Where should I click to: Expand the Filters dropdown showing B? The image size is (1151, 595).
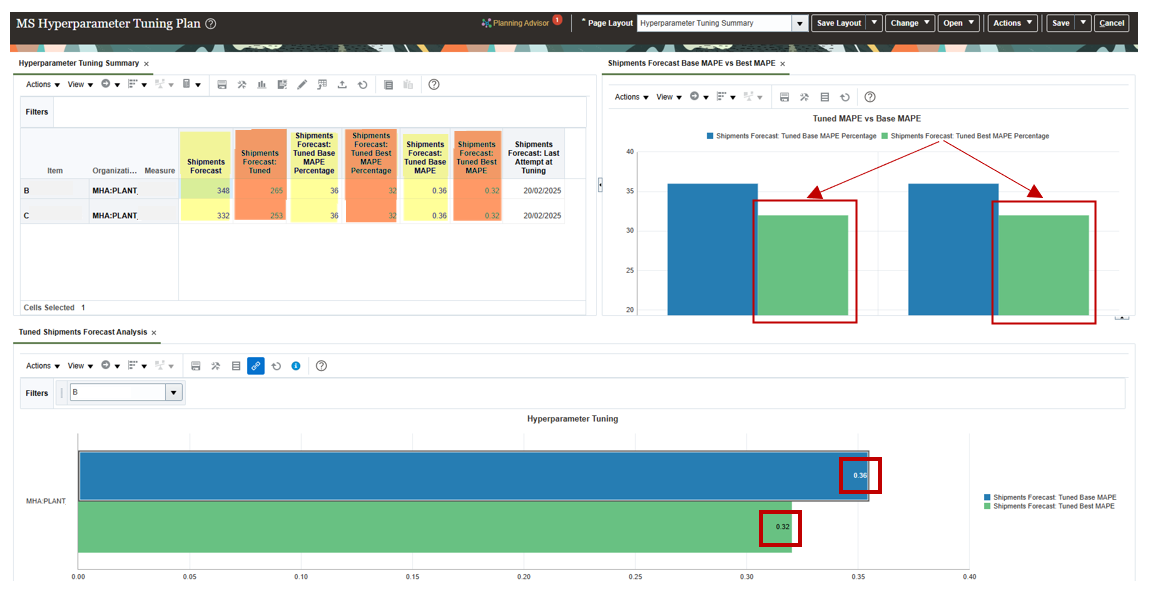[x=174, y=393]
